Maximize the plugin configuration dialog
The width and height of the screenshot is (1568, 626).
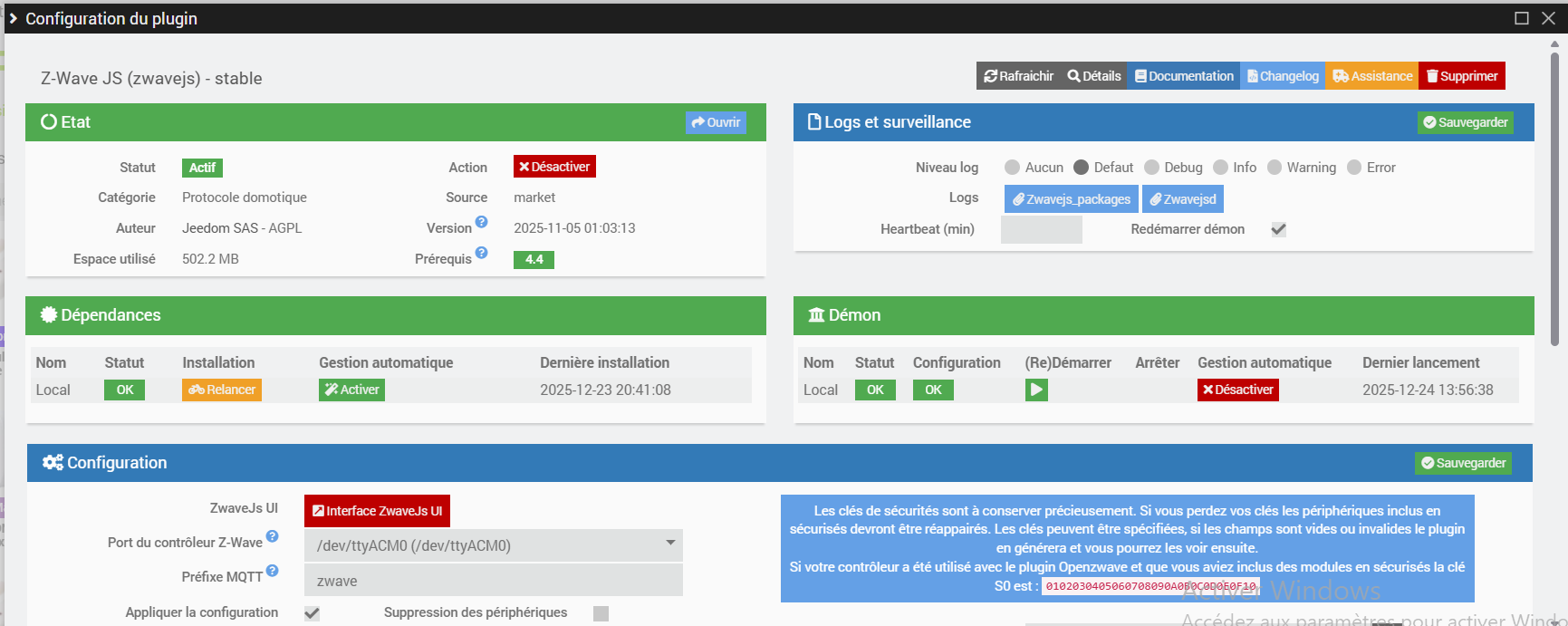click(1522, 18)
